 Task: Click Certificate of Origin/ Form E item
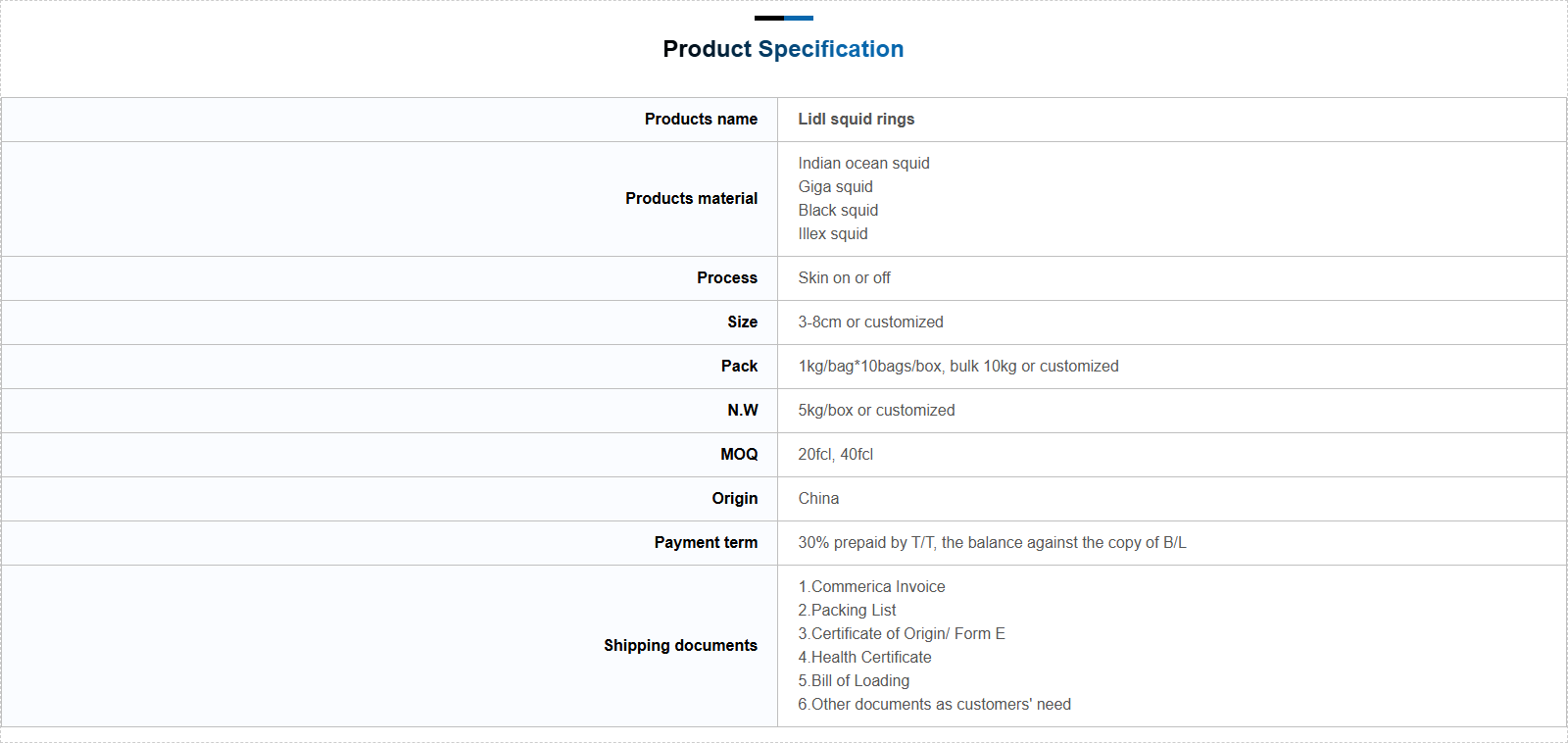pos(902,633)
